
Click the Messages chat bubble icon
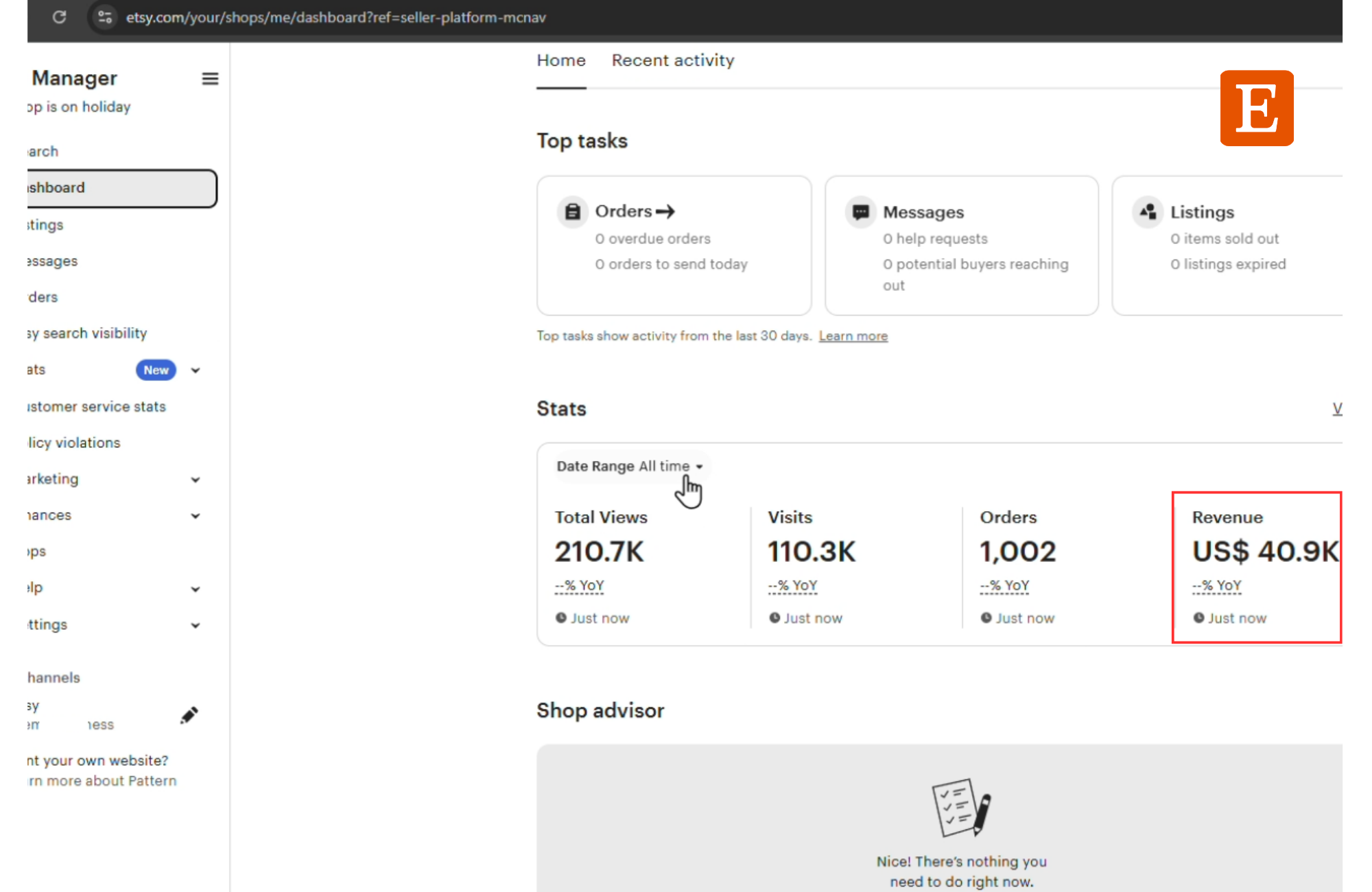tap(860, 212)
